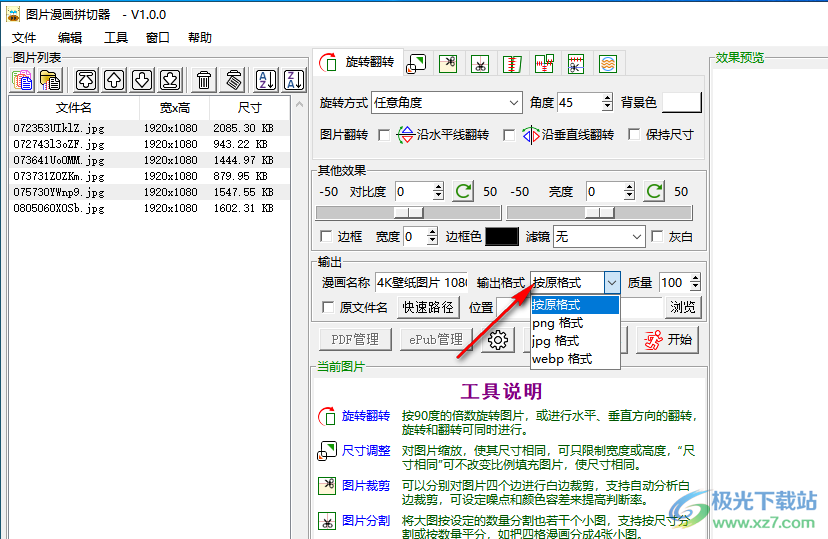This screenshot has width=828, height=539.
Task: Toggle the grayscale checkbox
Action: (657, 236)
